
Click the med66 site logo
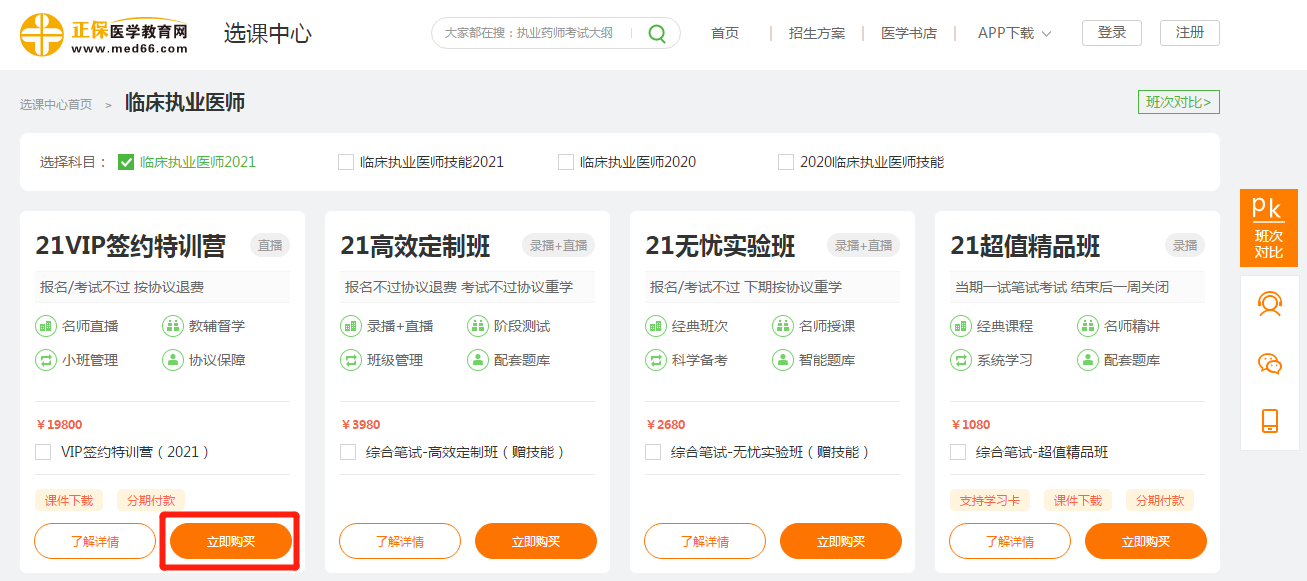[x=104, y=34]
